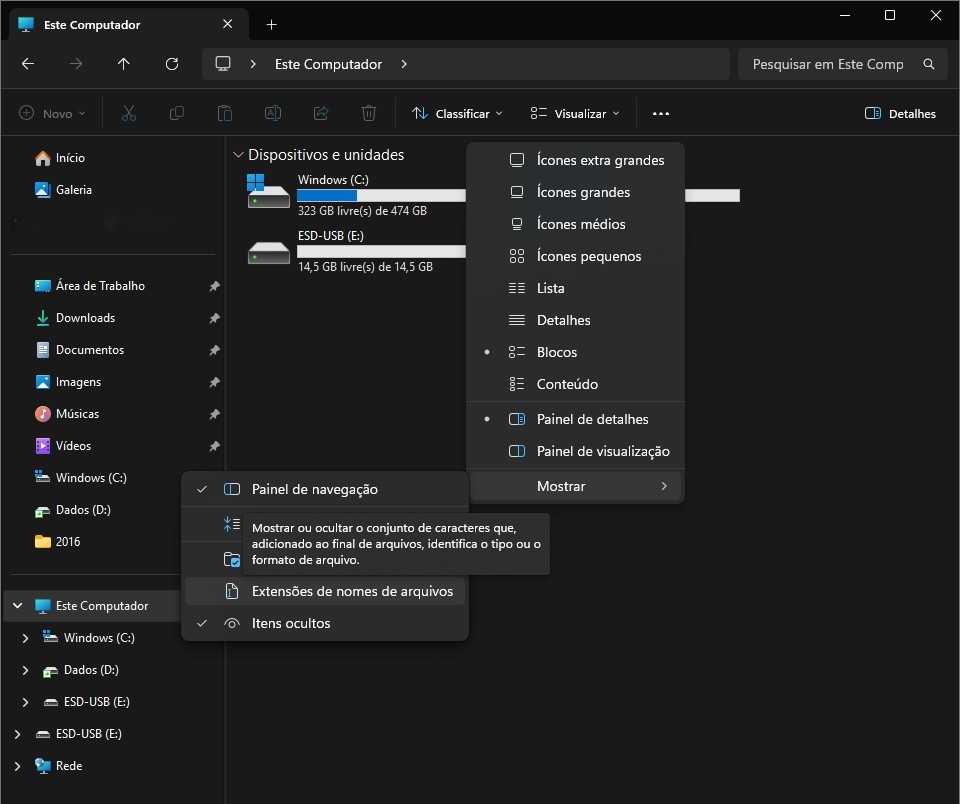Collapse the Dispositivos e unidades group
Image resolution: width=960 pixels, height=804 pixels.
(x=238, y=155)
